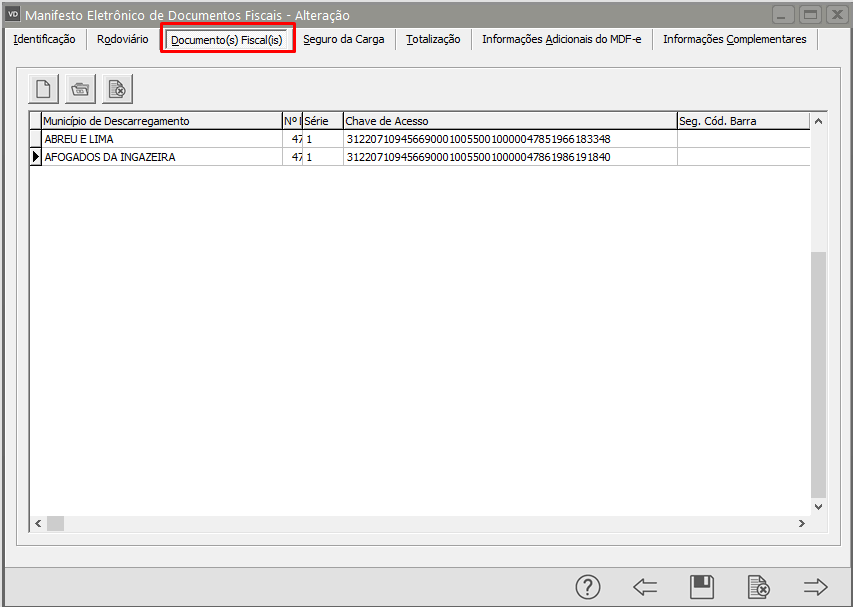Click the cancel document icon at bottom
853x607 pixels.
pos(758,587)
